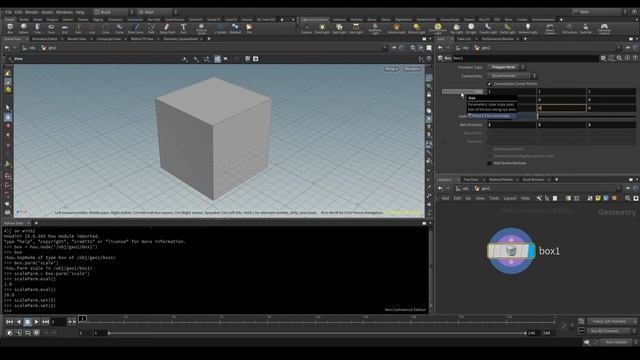Add a Sky Light from shelf

click(456, 29)
